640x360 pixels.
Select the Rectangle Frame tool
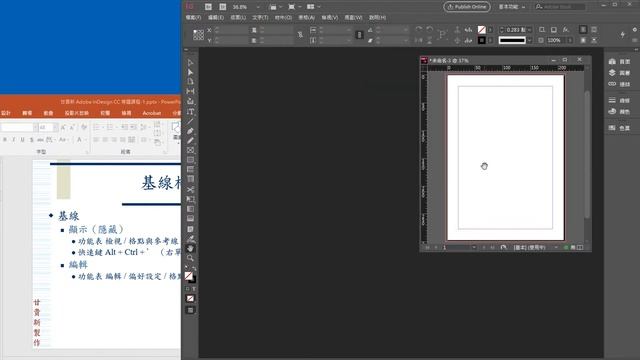pyautogui.click(x=190, y=150)
